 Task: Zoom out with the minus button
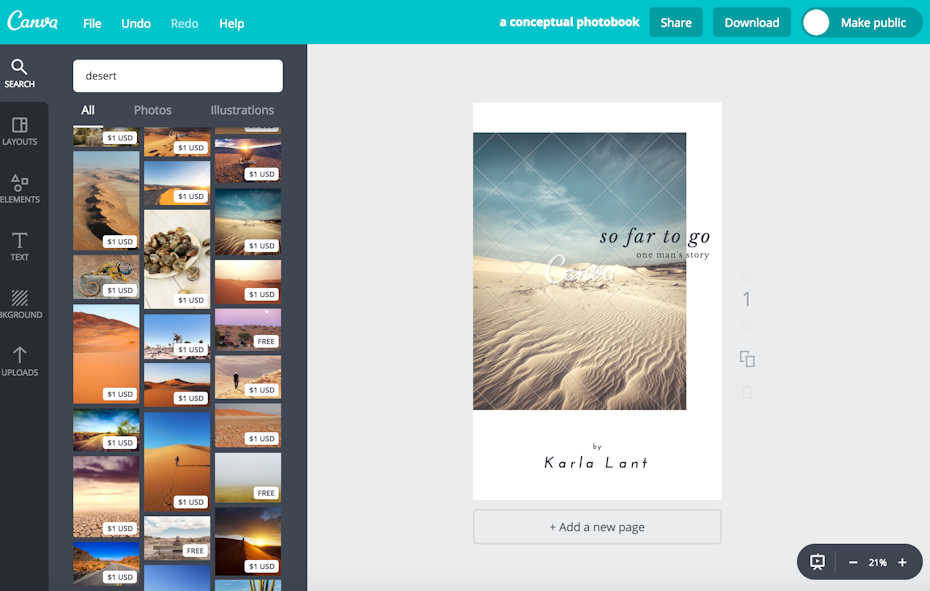(853, 562)
